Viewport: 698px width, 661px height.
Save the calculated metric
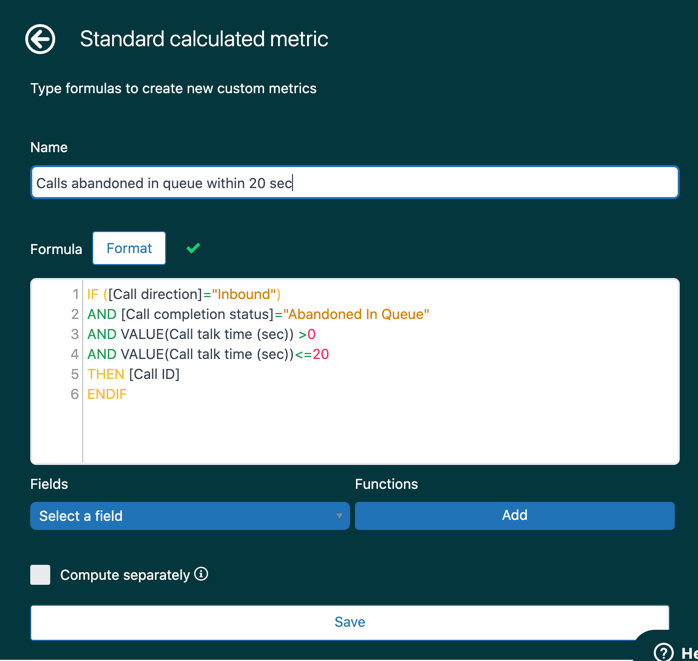(x=349, y=622)
